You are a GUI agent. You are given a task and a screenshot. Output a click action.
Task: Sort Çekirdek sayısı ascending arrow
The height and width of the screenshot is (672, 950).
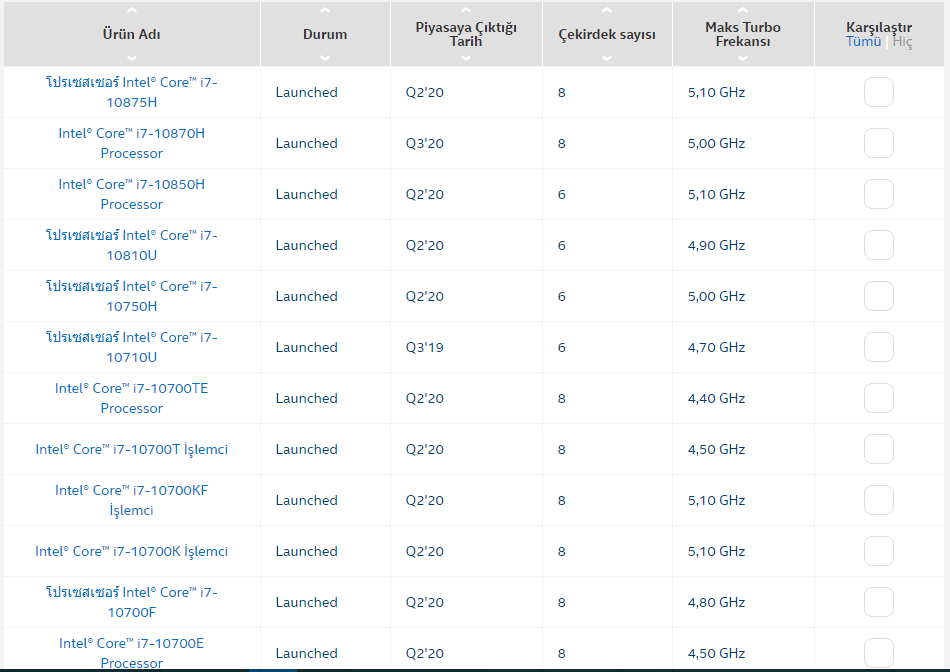pyautogui.click(x=606, y=10)
